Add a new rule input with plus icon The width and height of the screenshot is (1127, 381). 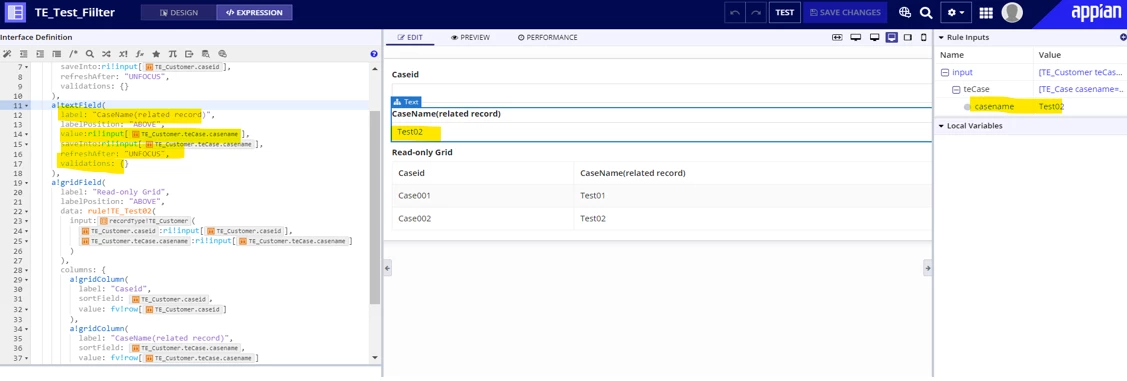(x=1123, y=37)
